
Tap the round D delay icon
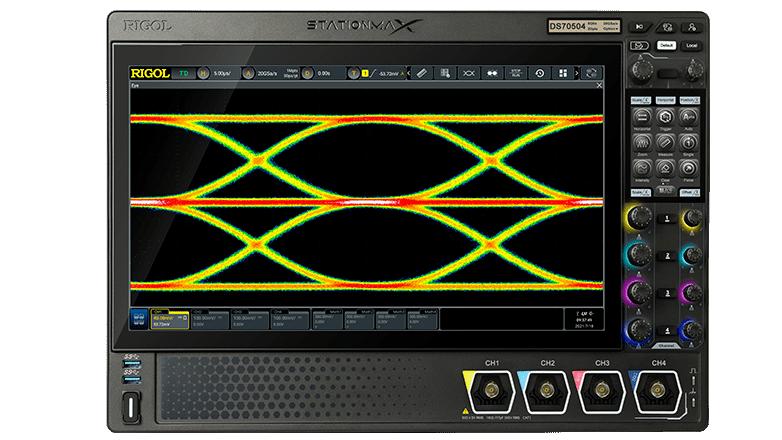pos(308,73)
